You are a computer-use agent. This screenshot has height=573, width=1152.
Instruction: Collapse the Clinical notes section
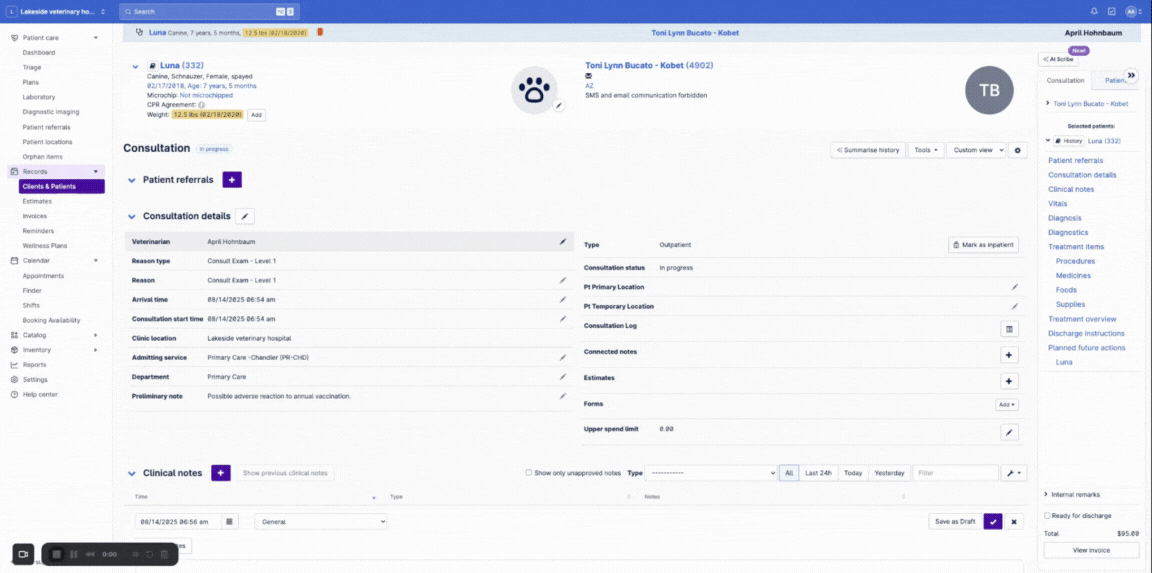132,474
